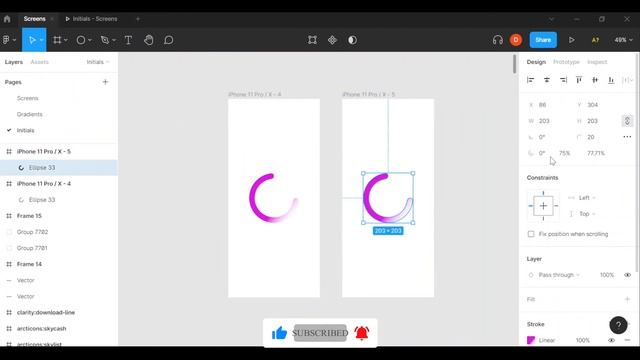Open the Prototype tab
Image resolution: width=640 pixels, height=360 pixels.
tap(566, 62)
